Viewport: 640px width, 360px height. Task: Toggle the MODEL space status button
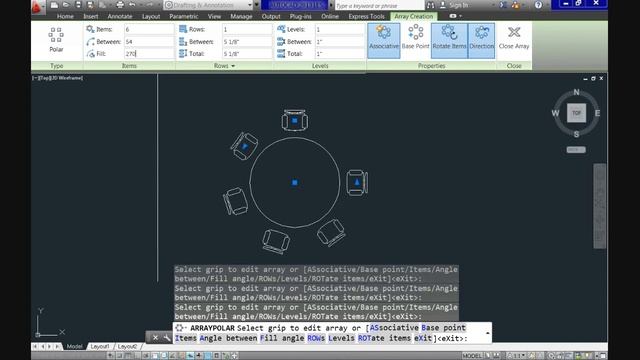(x=472, y=356)
